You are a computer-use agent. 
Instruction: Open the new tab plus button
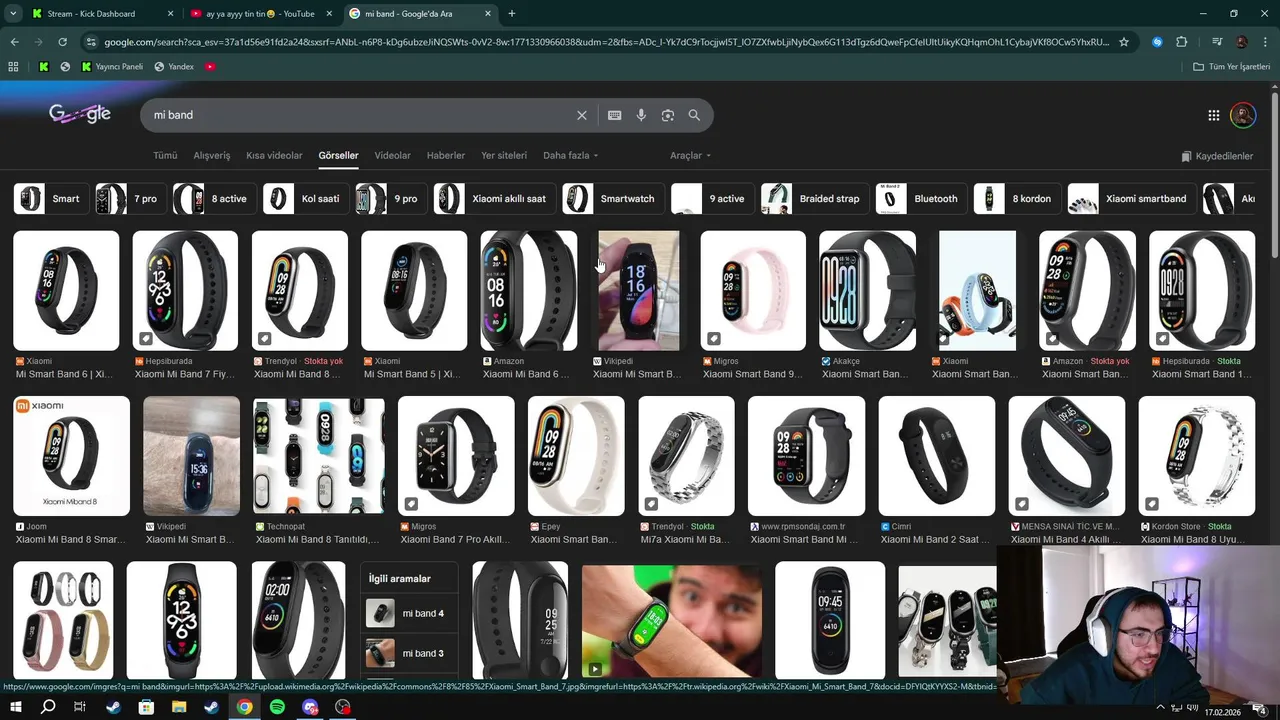click(x=512, y=14)
